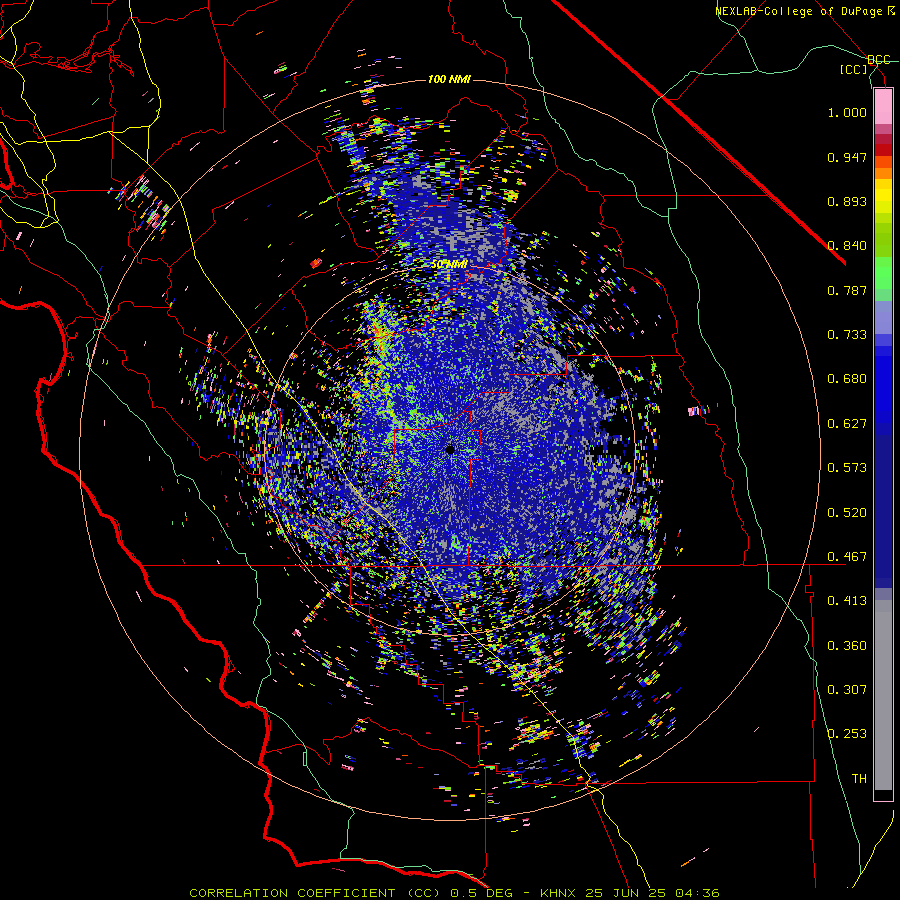Screen dimensions: 900x900
Task: Click the black radar site dot at center
Action: click(x=450, y=450)
